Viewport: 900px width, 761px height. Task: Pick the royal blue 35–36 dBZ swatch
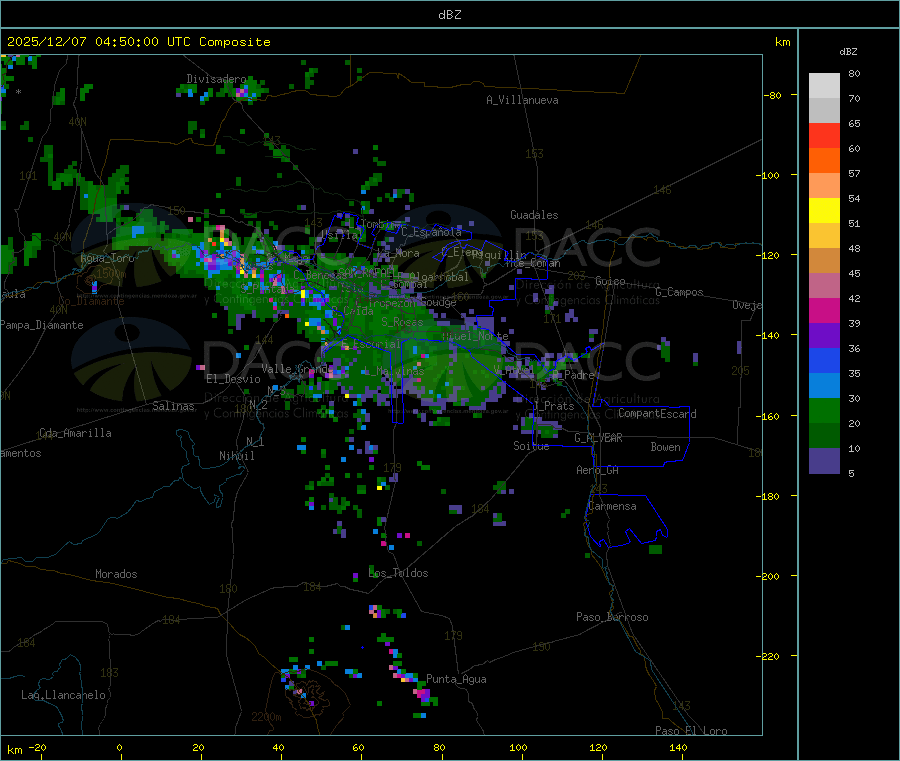(x=824, y=361)
